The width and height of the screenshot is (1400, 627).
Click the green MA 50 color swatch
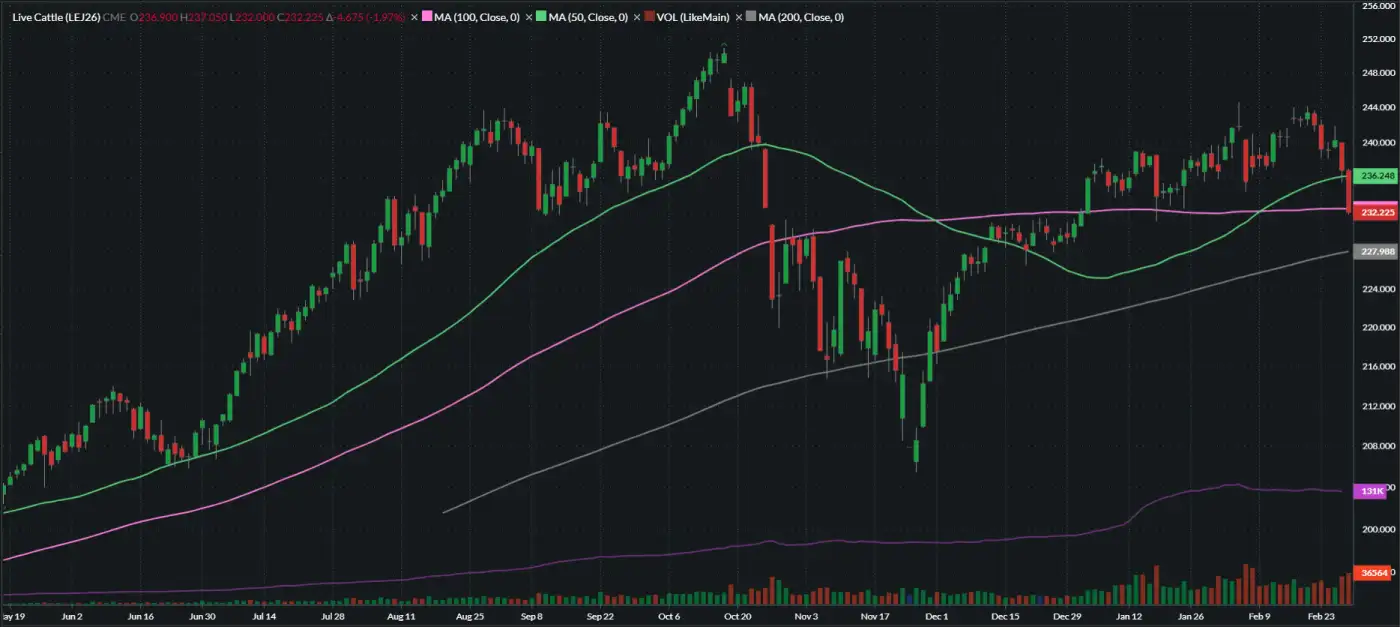pos(540,18)
